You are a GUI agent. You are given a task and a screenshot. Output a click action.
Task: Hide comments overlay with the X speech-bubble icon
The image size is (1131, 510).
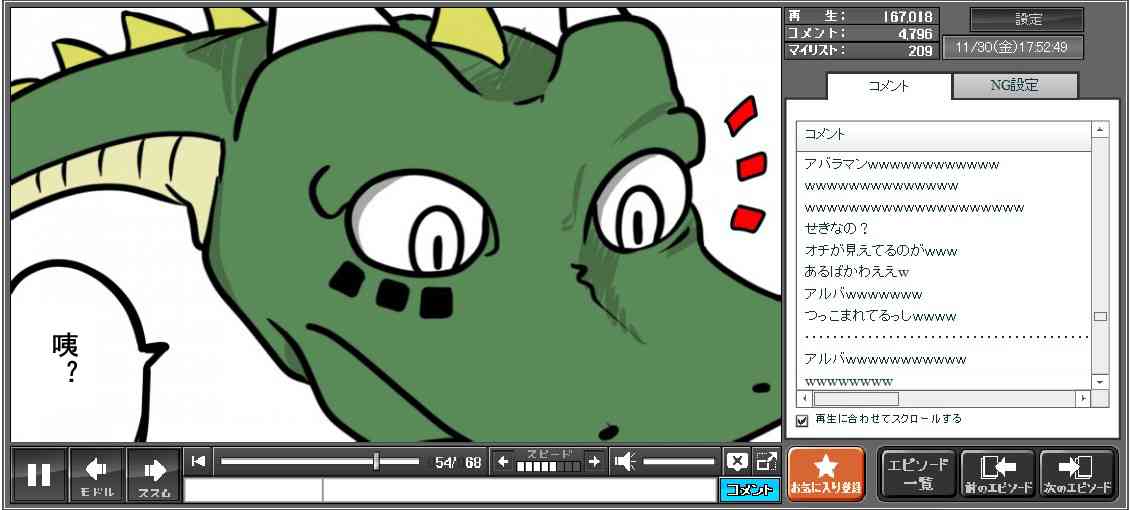tap(737, 461)
